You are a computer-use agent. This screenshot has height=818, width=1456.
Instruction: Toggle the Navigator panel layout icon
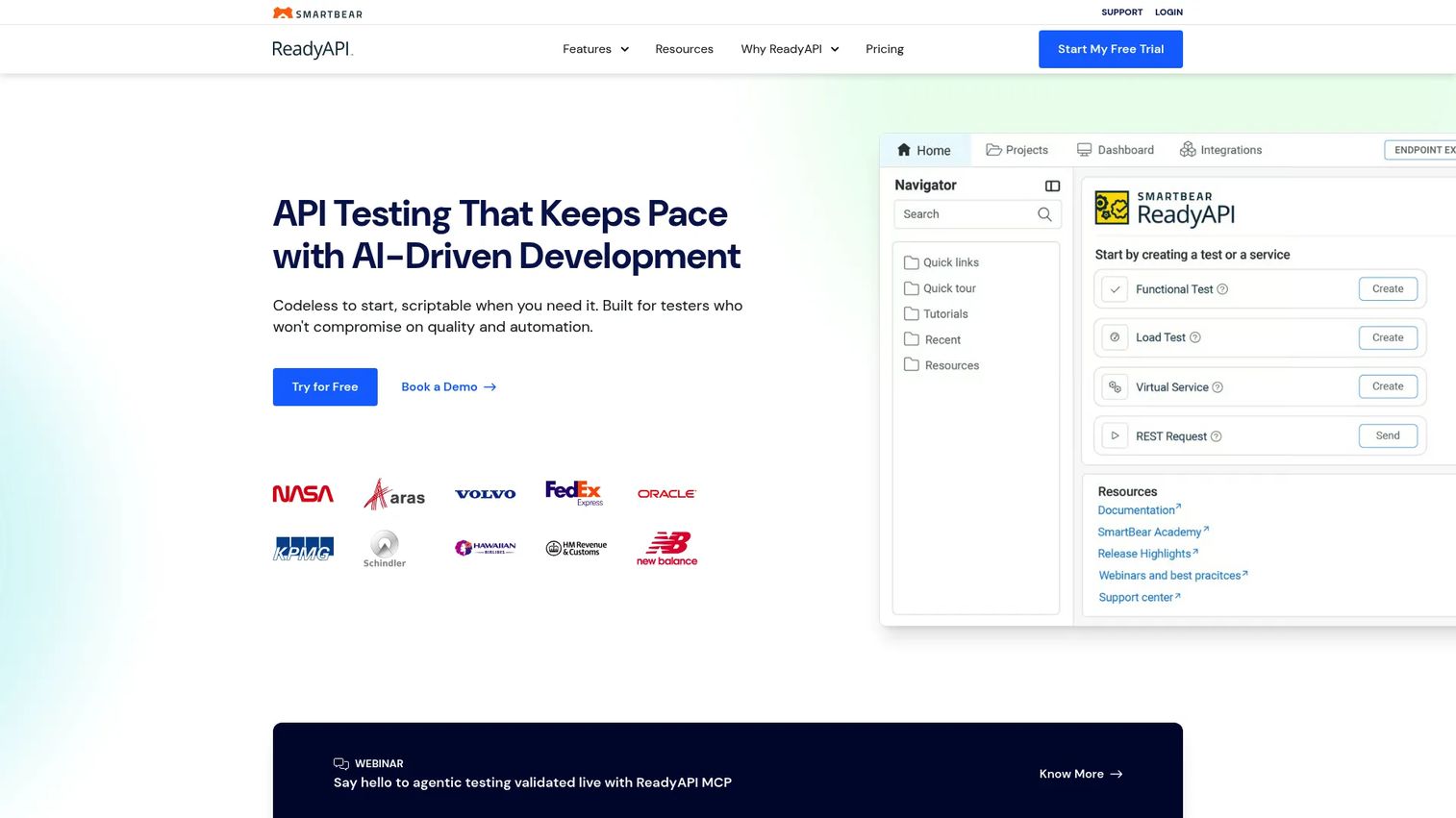pyautogui.click(x=1052, y=186)
